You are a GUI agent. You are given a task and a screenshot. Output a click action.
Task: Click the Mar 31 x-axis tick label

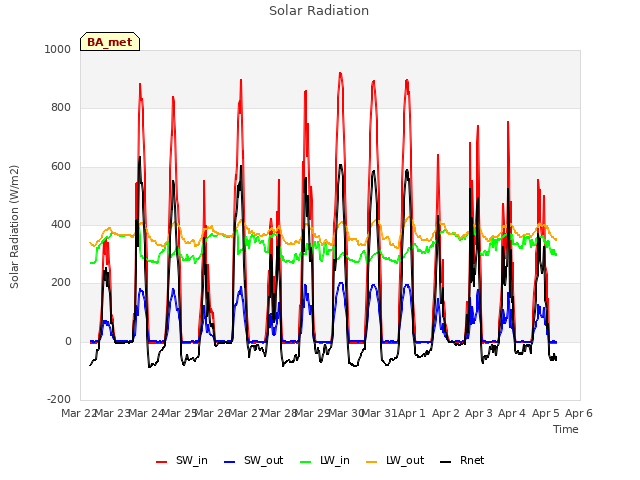(379, 413)
